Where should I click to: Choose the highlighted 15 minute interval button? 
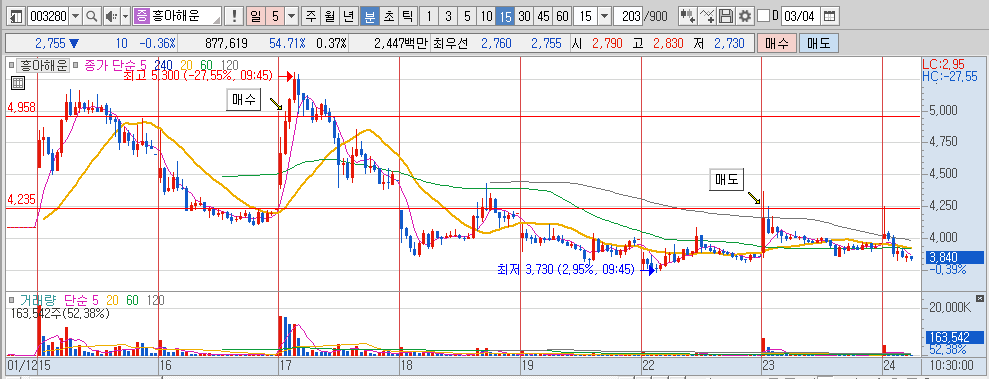click(x=505, y=16)
